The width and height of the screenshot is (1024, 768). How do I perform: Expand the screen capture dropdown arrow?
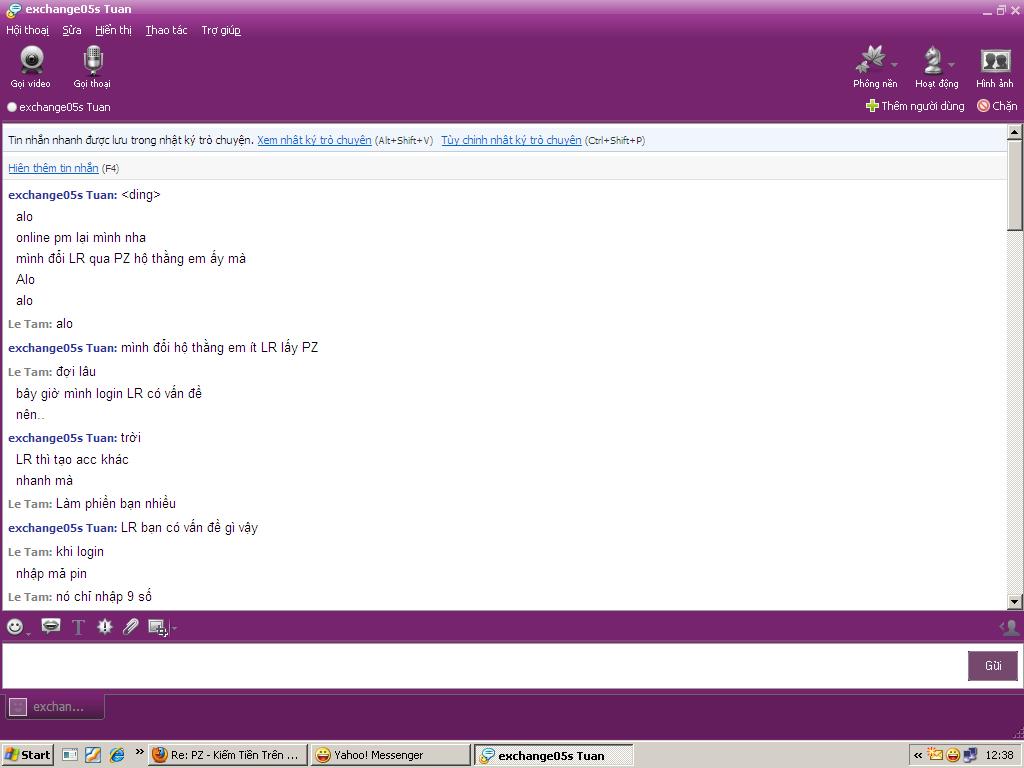[x=174, y=628]
